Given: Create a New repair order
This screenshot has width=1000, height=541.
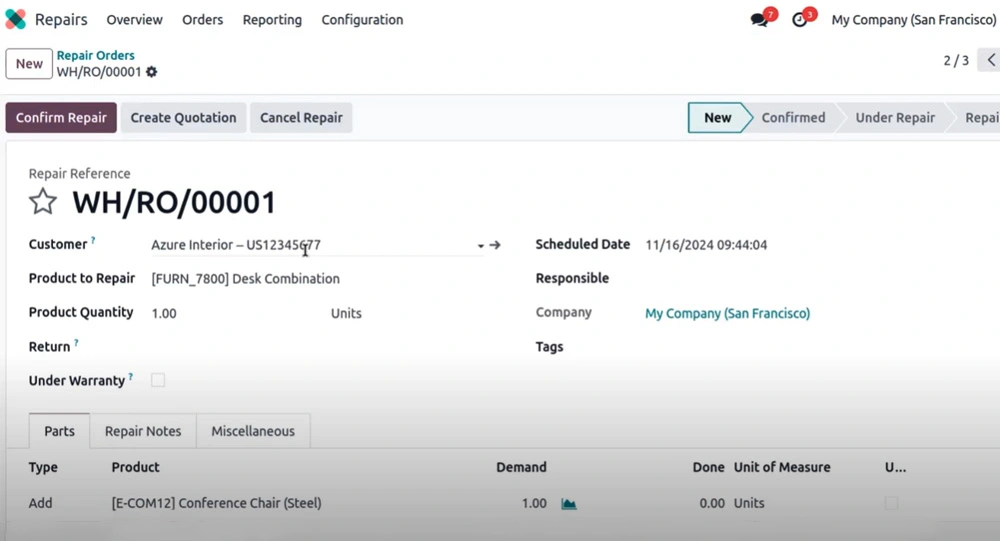Looking at the screenshot, I should (x=29, y=64).
